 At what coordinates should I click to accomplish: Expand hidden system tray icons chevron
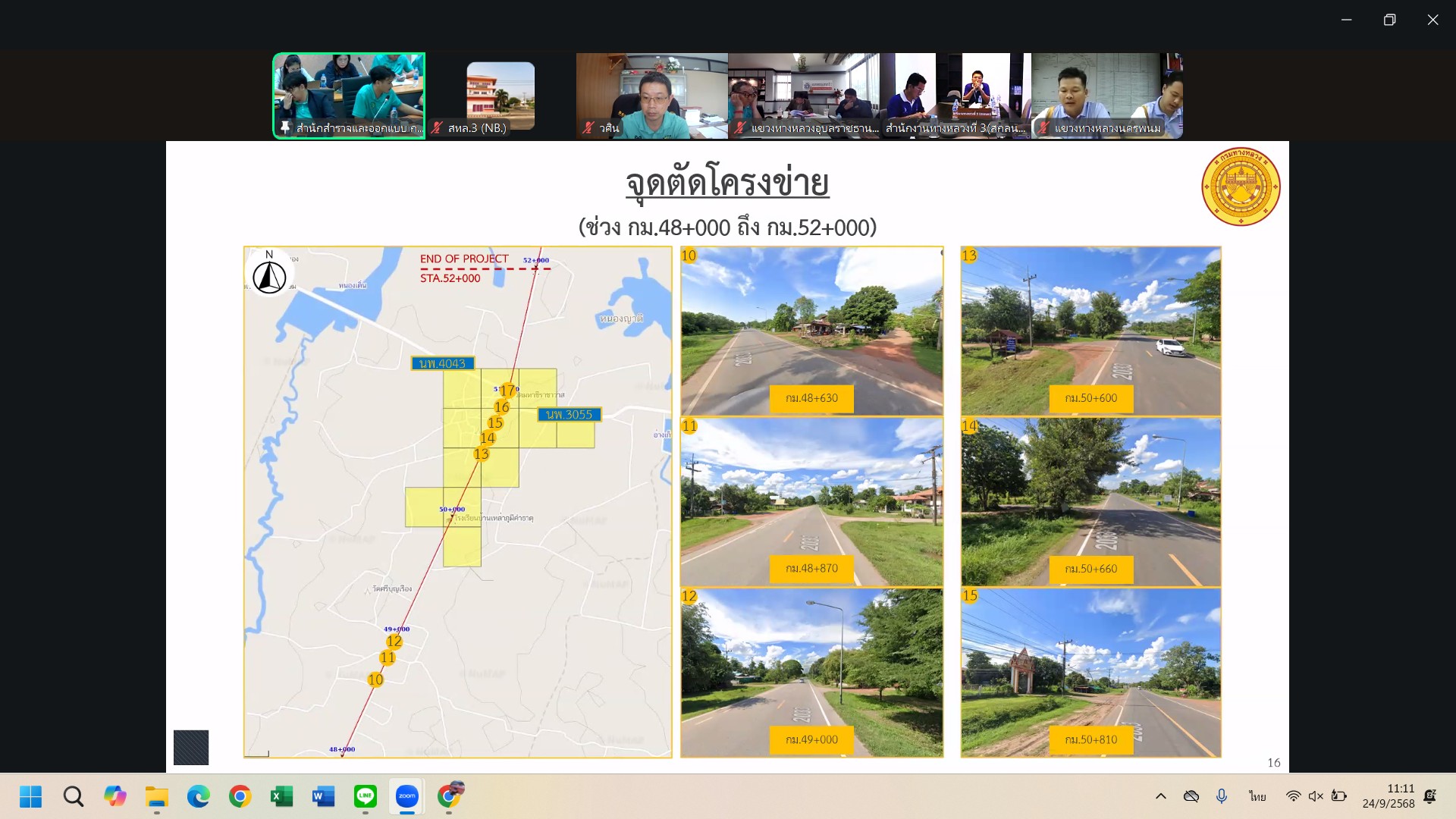pos(1160,796)
